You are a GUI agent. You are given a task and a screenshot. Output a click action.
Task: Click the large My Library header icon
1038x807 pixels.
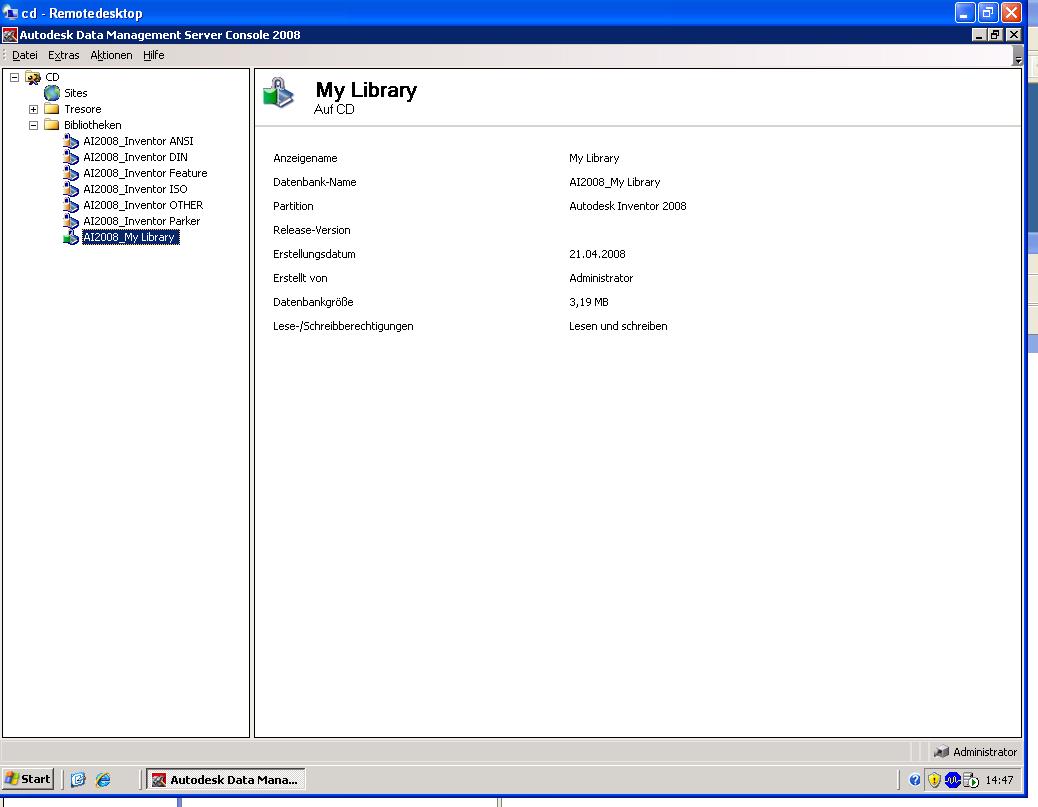click(x=279, y=92)
